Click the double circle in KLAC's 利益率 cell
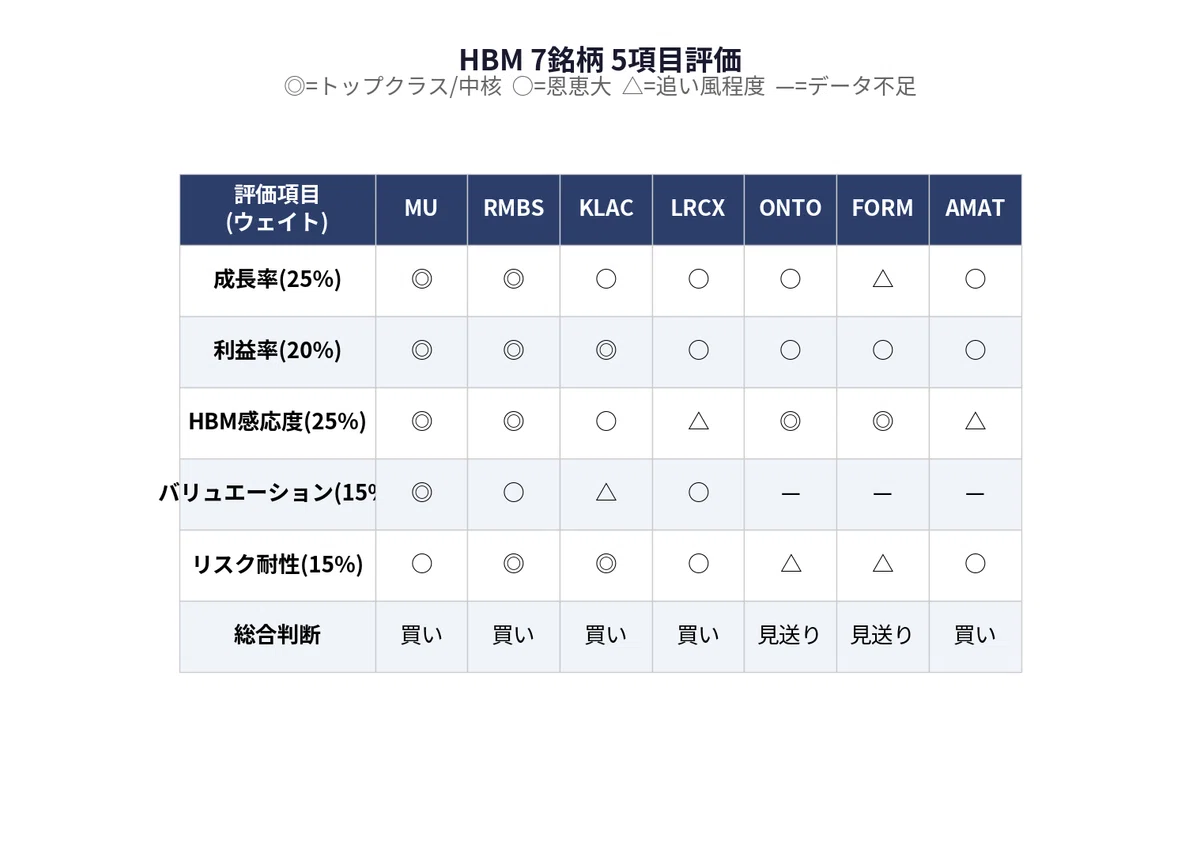The width and height of the screenshot is (1200, 846). 606,350
